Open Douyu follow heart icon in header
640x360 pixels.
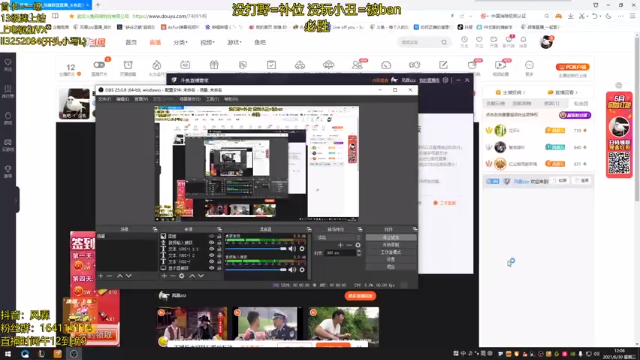[479, 40]
